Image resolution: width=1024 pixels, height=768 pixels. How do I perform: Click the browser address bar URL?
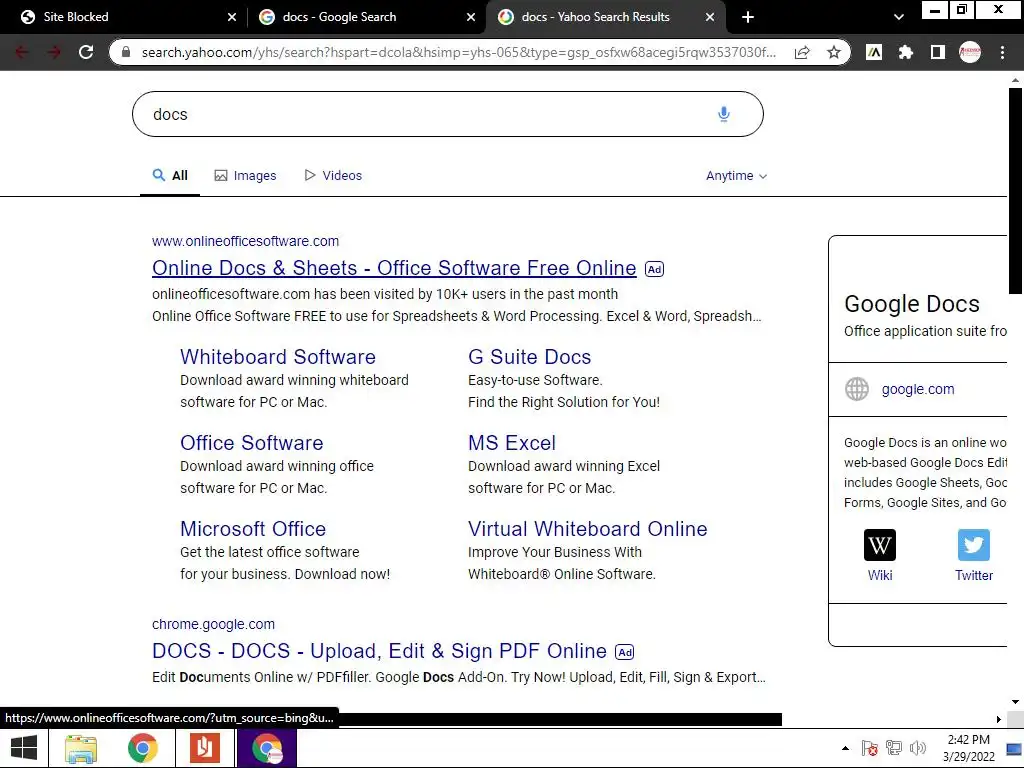[457, 52]
